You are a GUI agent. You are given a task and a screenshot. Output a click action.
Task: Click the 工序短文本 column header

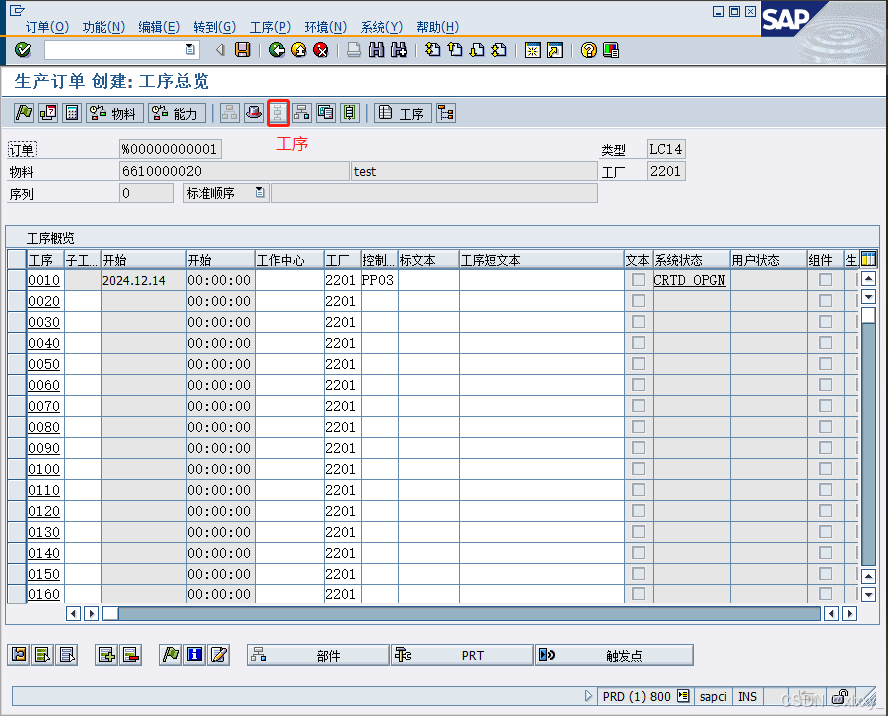point(541,260)
